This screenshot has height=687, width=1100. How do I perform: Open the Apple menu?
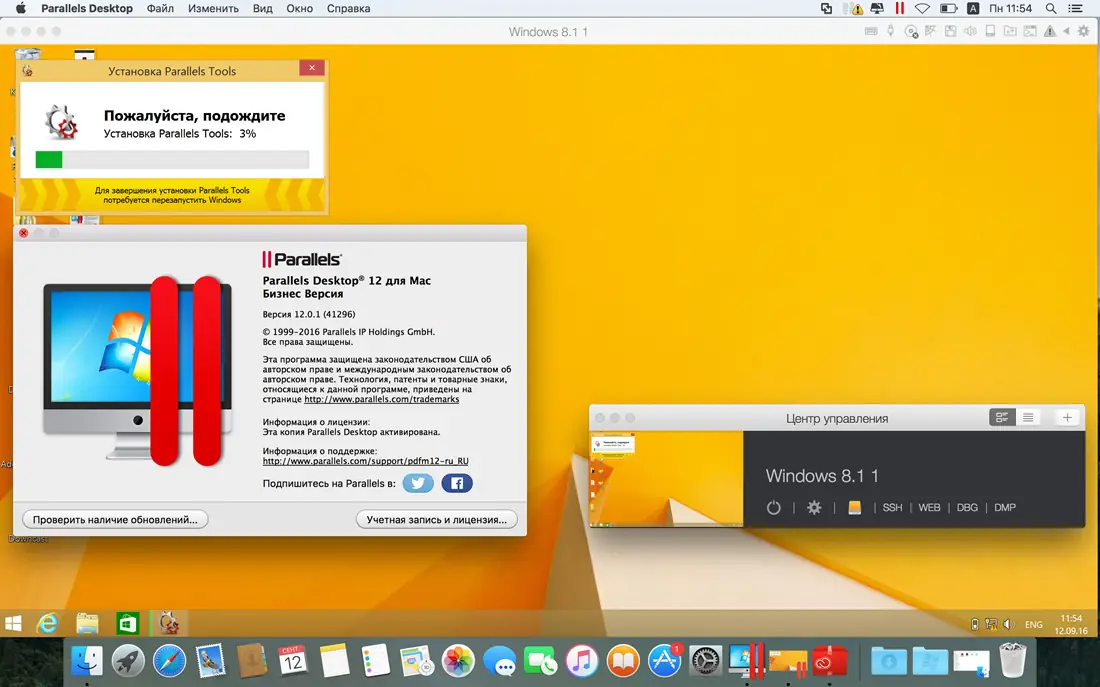(20, 8)
